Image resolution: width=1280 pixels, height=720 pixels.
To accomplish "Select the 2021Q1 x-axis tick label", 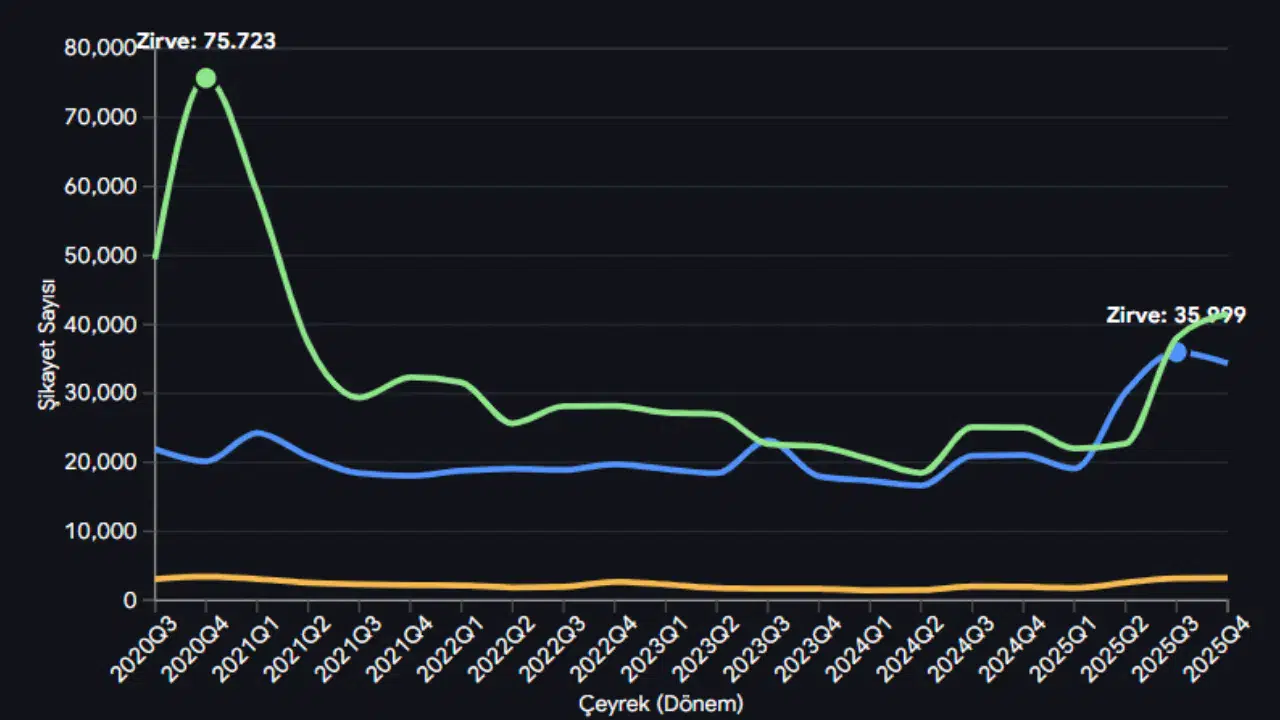I will point(236,643).
